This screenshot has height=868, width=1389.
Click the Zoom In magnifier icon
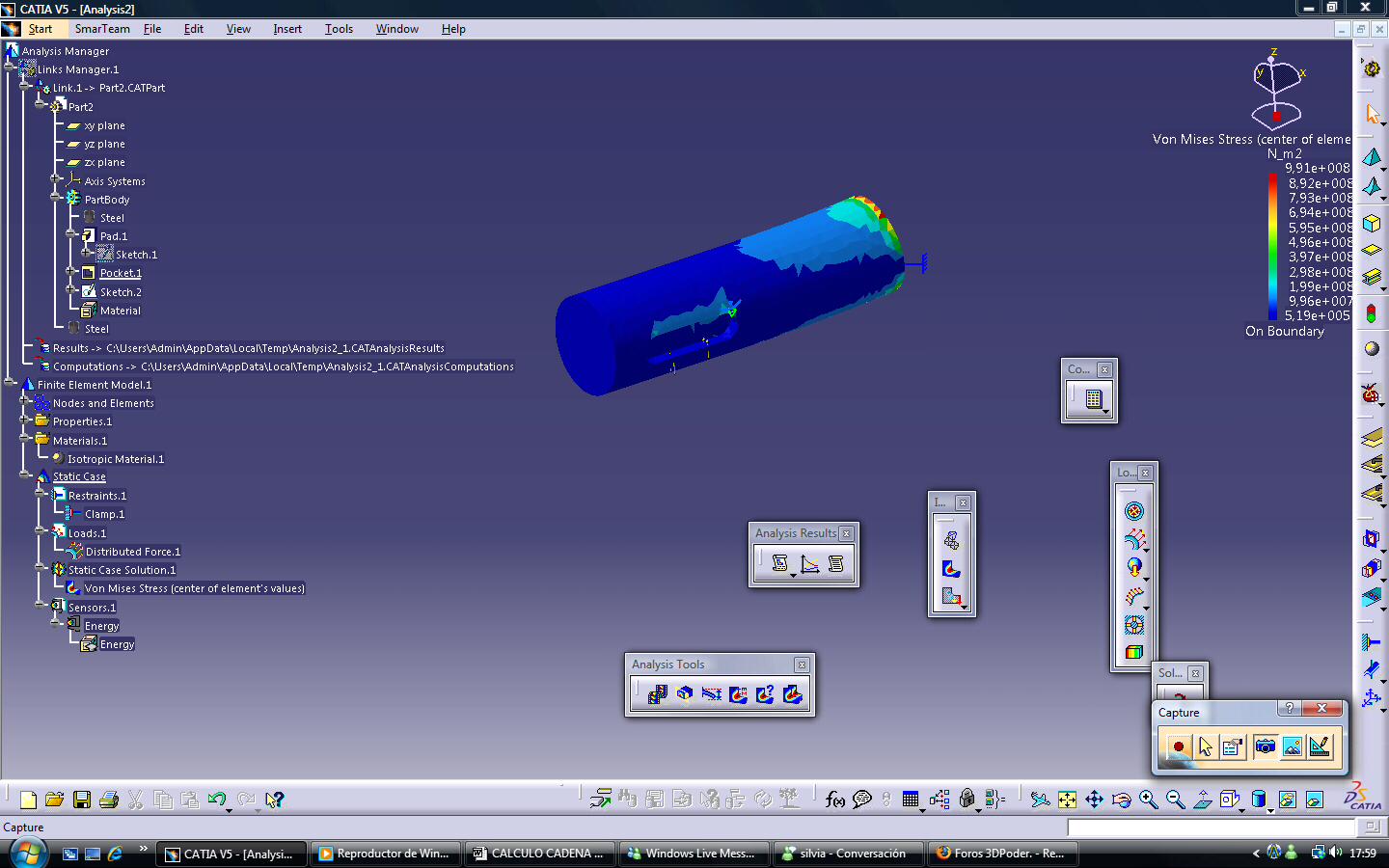(1148, 800)
